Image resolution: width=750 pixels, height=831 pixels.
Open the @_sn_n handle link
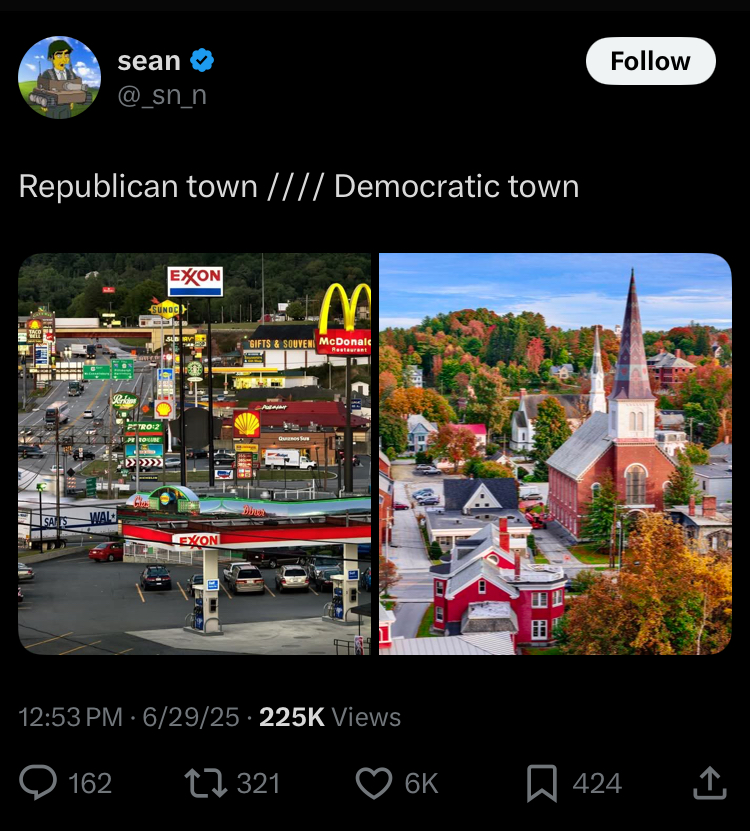pos(162,96)
